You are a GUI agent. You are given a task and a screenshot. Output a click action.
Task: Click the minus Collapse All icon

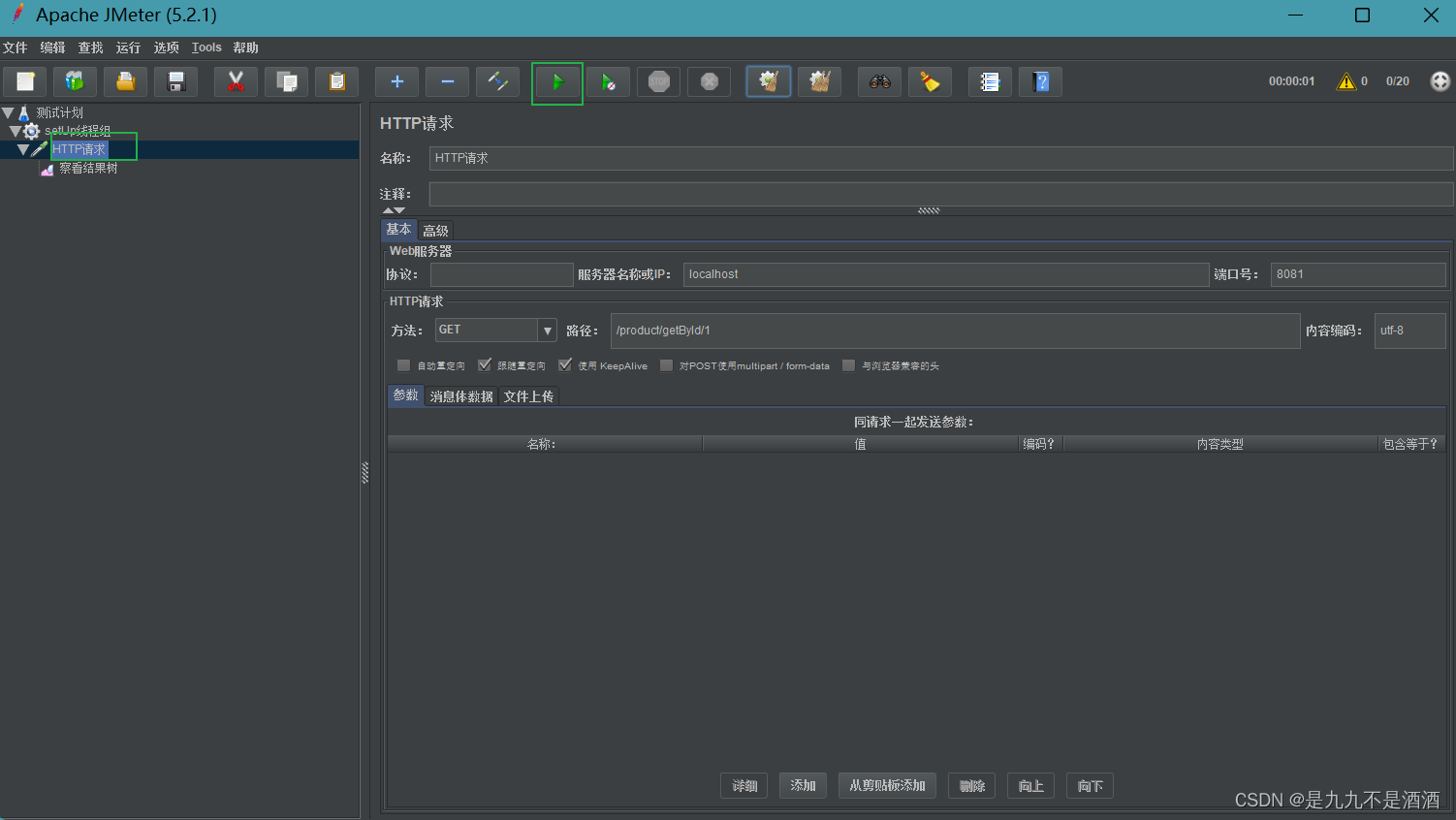(448, 81)
